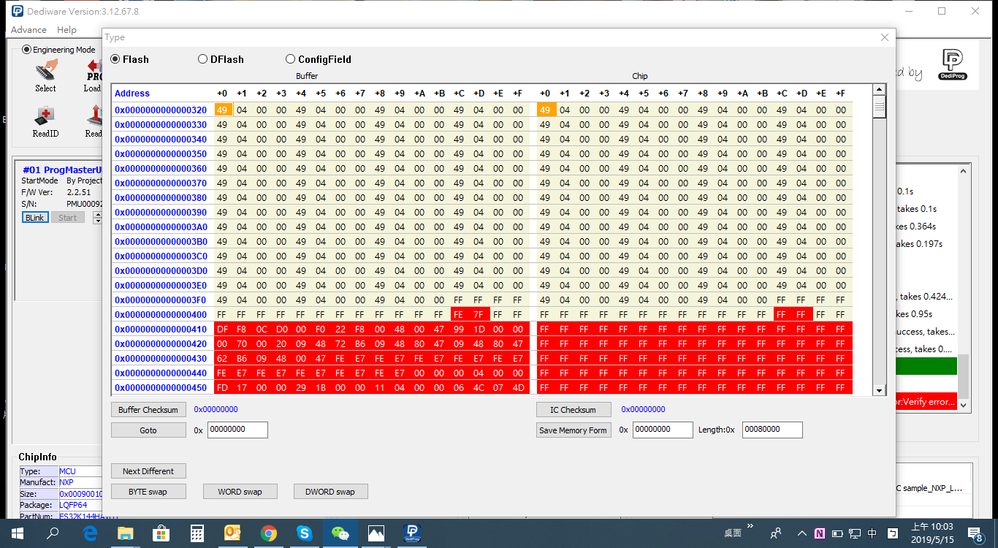Image resolution: width=998 pixels, height=548 pixels.
Task: Click log panel scroll up arrow
Action: point(963,171)
